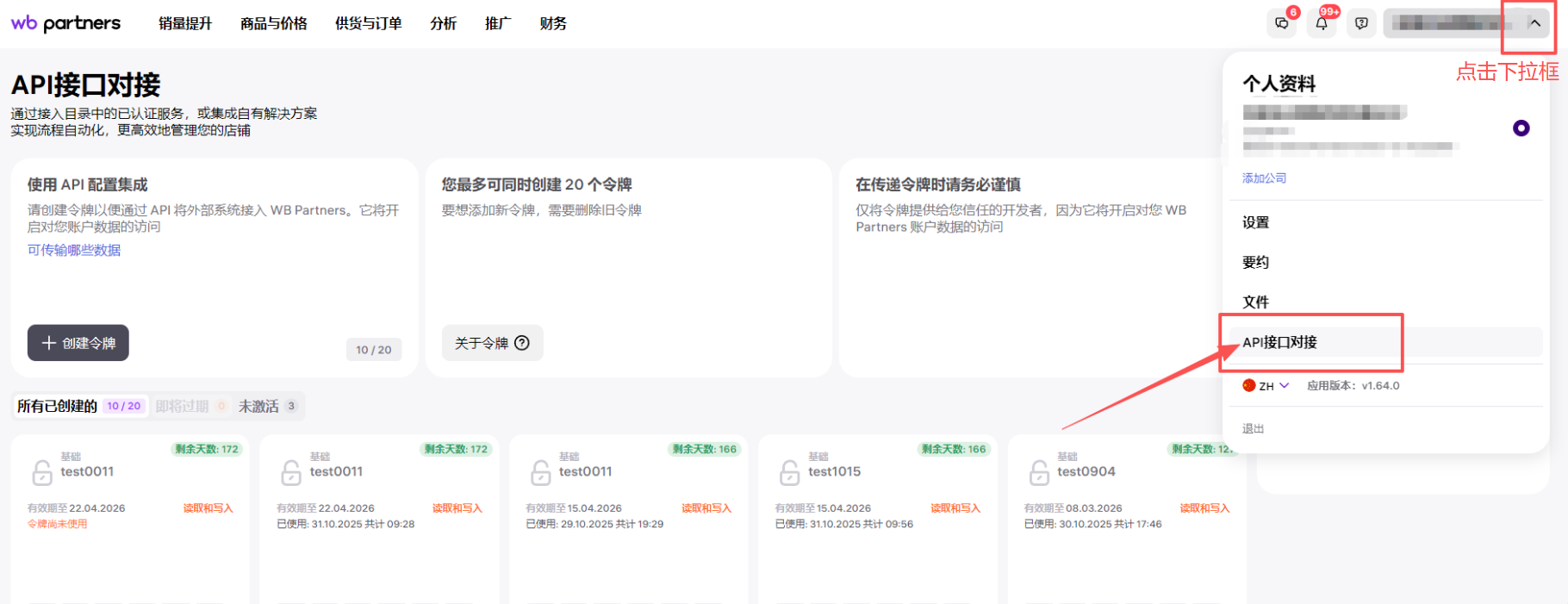Click 剩余天数: 166 badge on test1015 card
1568x604 pixels.
(x=954, y=449)
